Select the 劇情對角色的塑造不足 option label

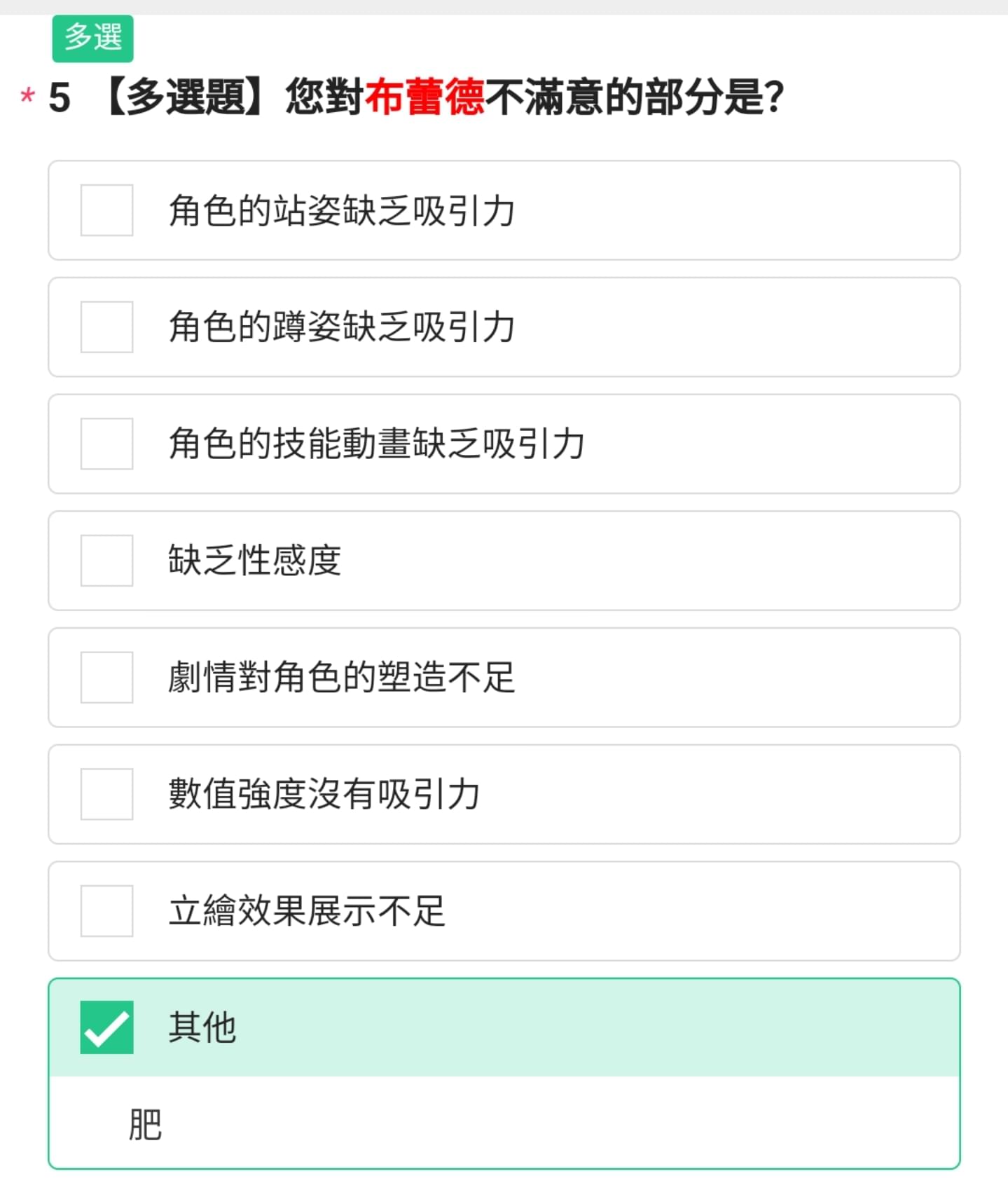pos(342,677)
